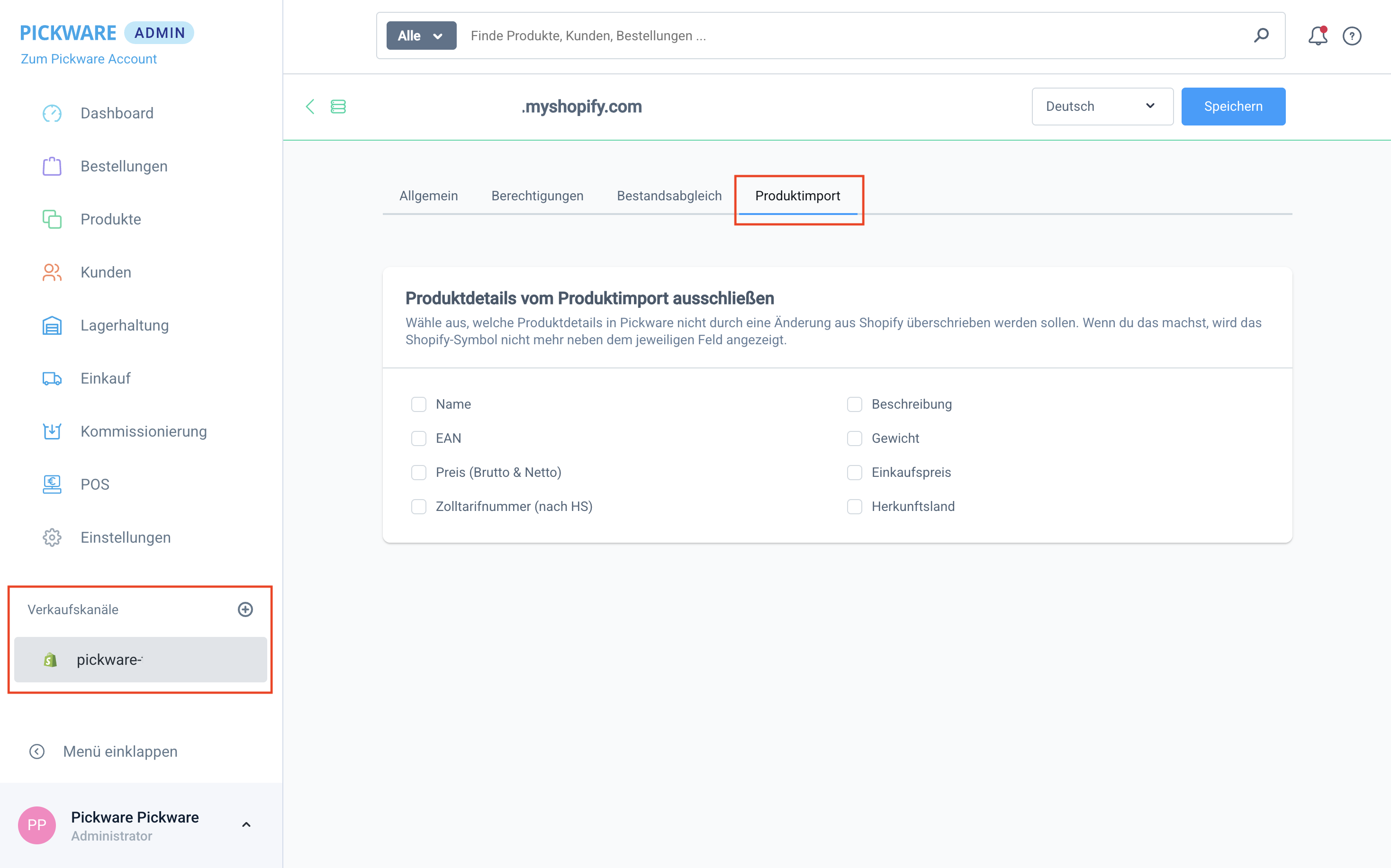Open Lagerhaltung warehouse icon in sidebar
The image size is (1391, 868).
[x=52, y=325]
